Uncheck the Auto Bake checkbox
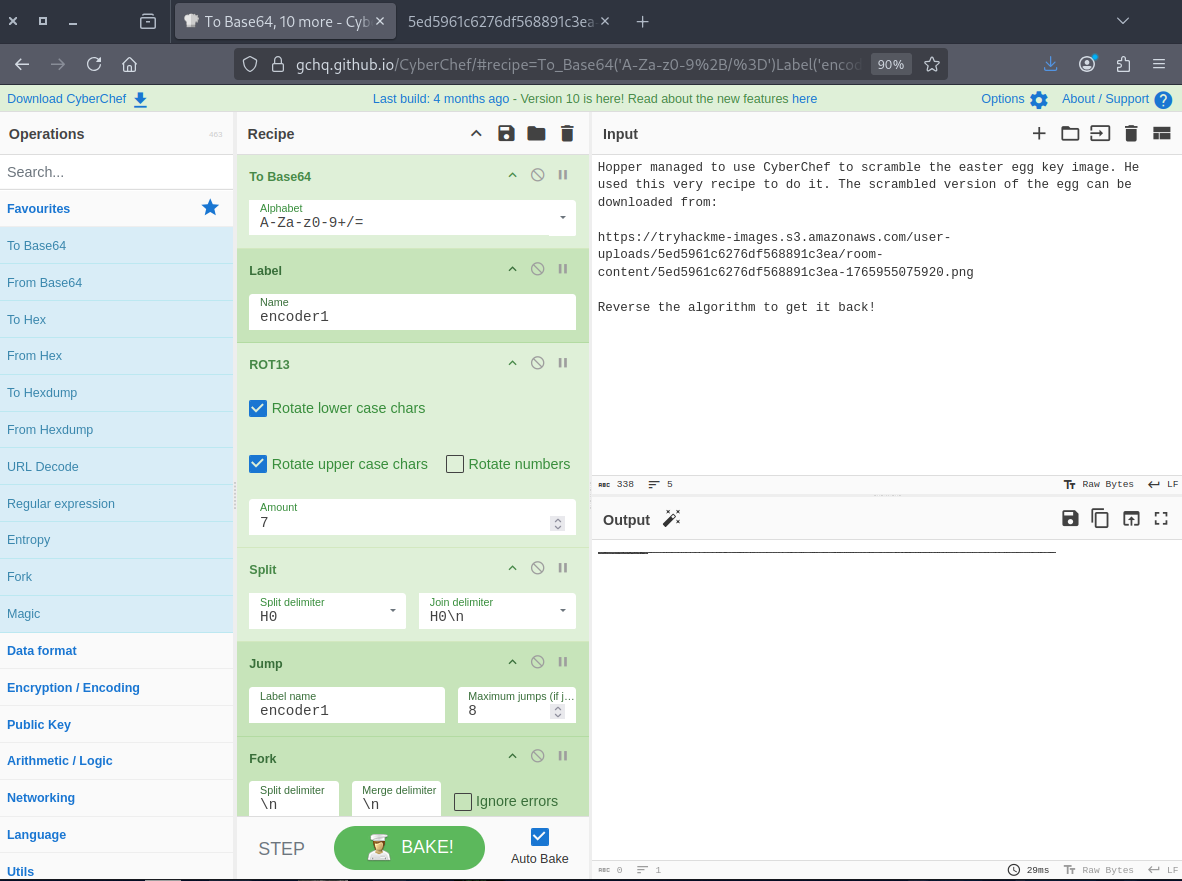The height and width of the screenshot is (881, 1182). pyautogui.click(x=540, y=837)
